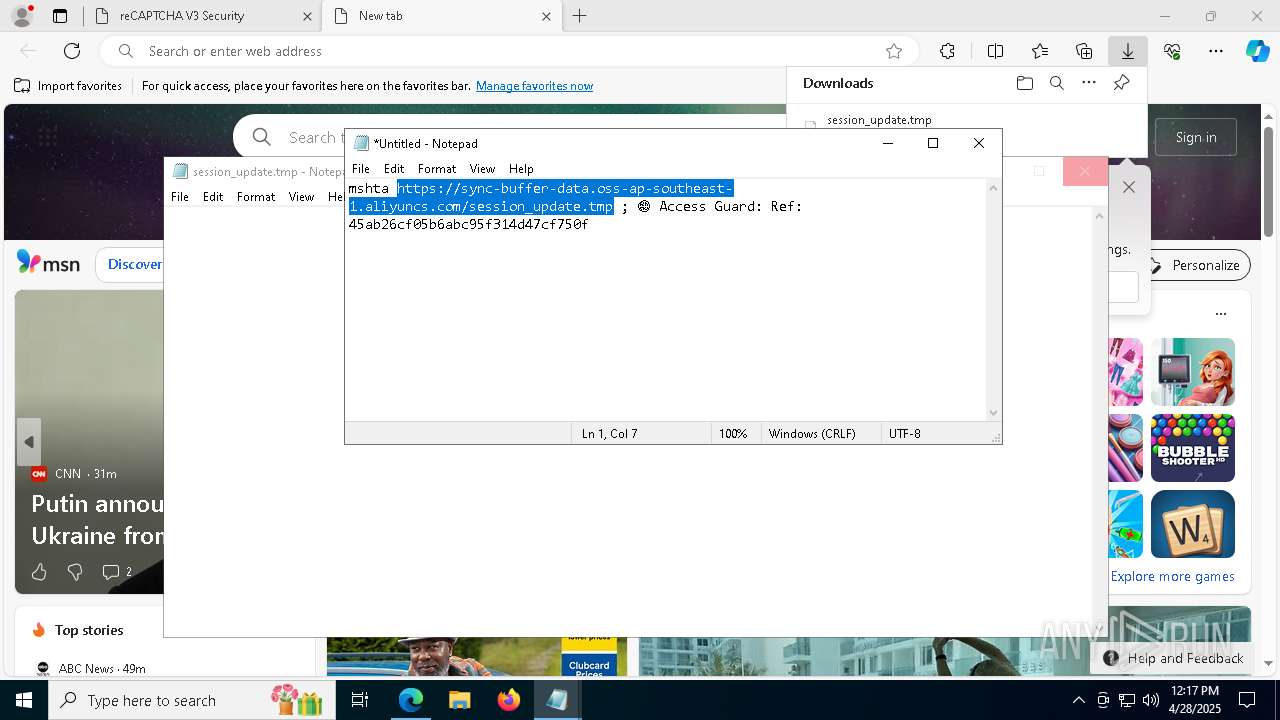Open Edit menu in Untitled Notepad

[x=394, y=169]
